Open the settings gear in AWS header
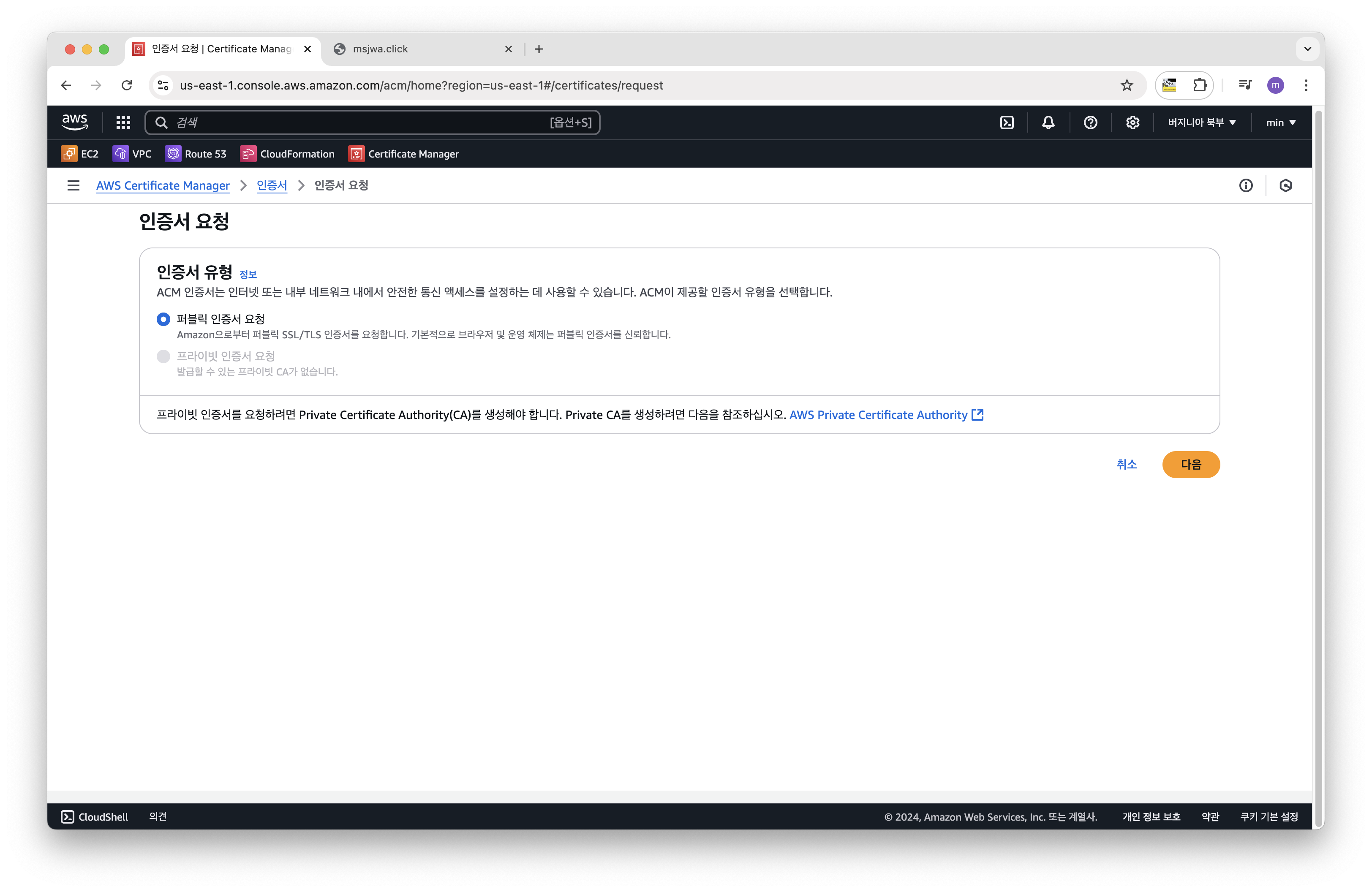 pyautogui.click(x=1132, y=122)
